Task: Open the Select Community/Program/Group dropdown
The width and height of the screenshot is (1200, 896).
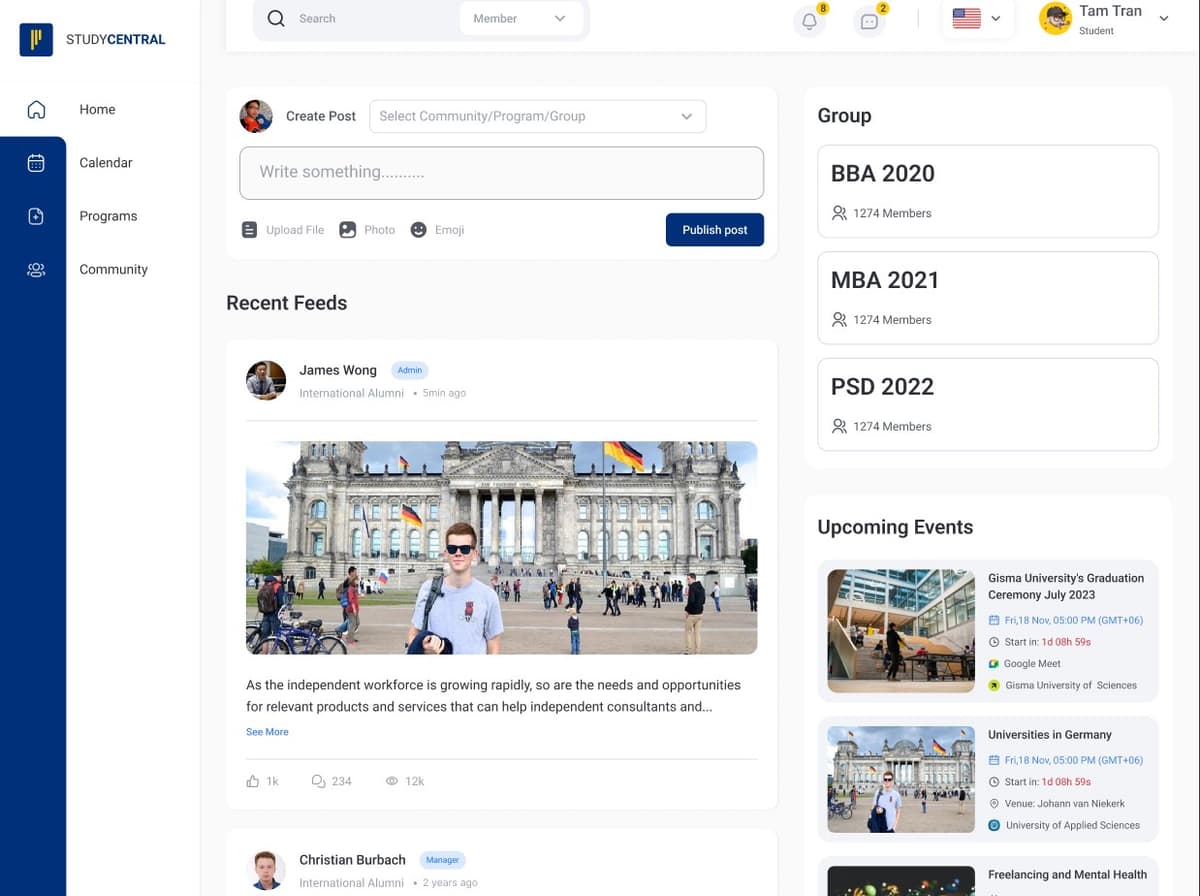Action: (x=537, y=116)
